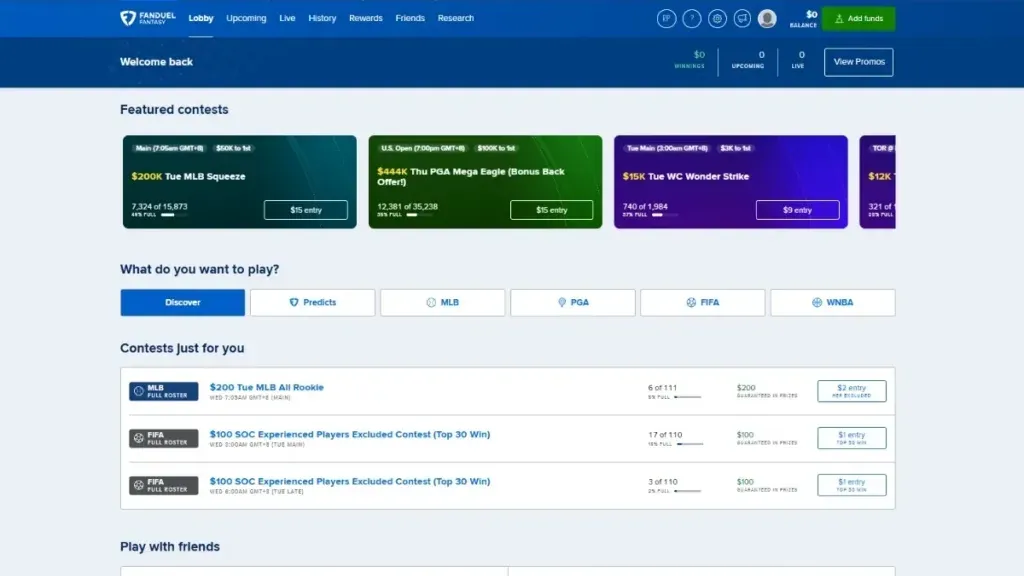
Task: Click the Add funds button
Action: click(858, 19)
